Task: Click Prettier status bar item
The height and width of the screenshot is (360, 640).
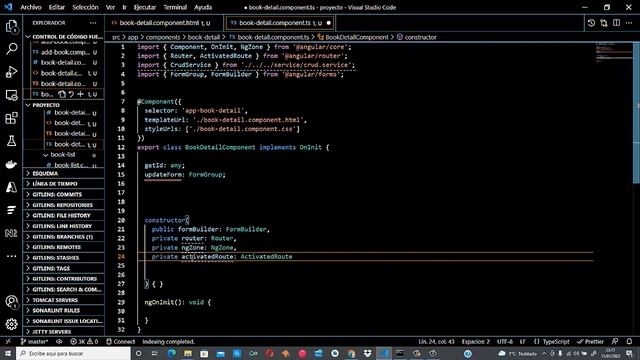Action: (591, 342)
